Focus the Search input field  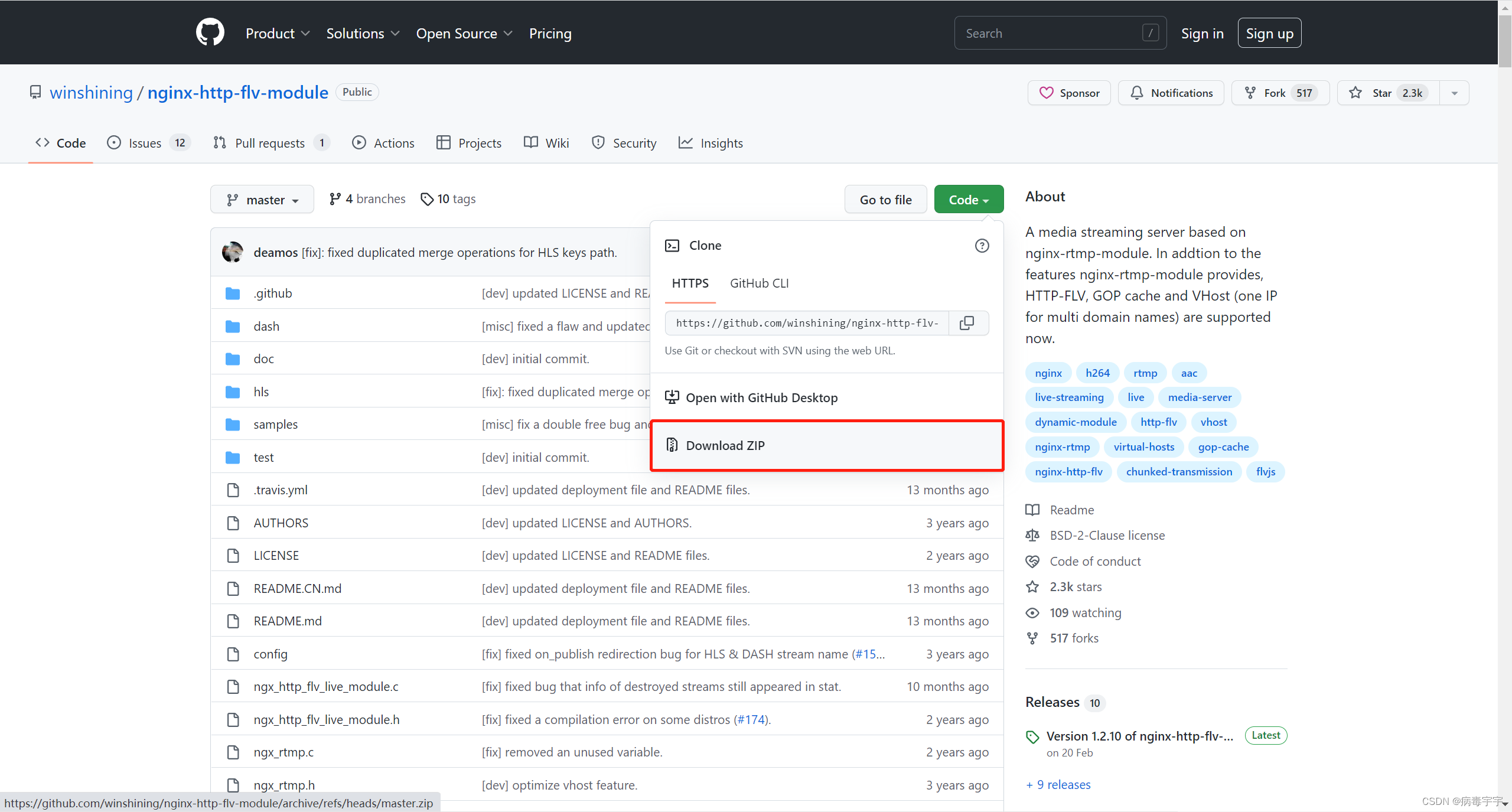(1060, 34)
